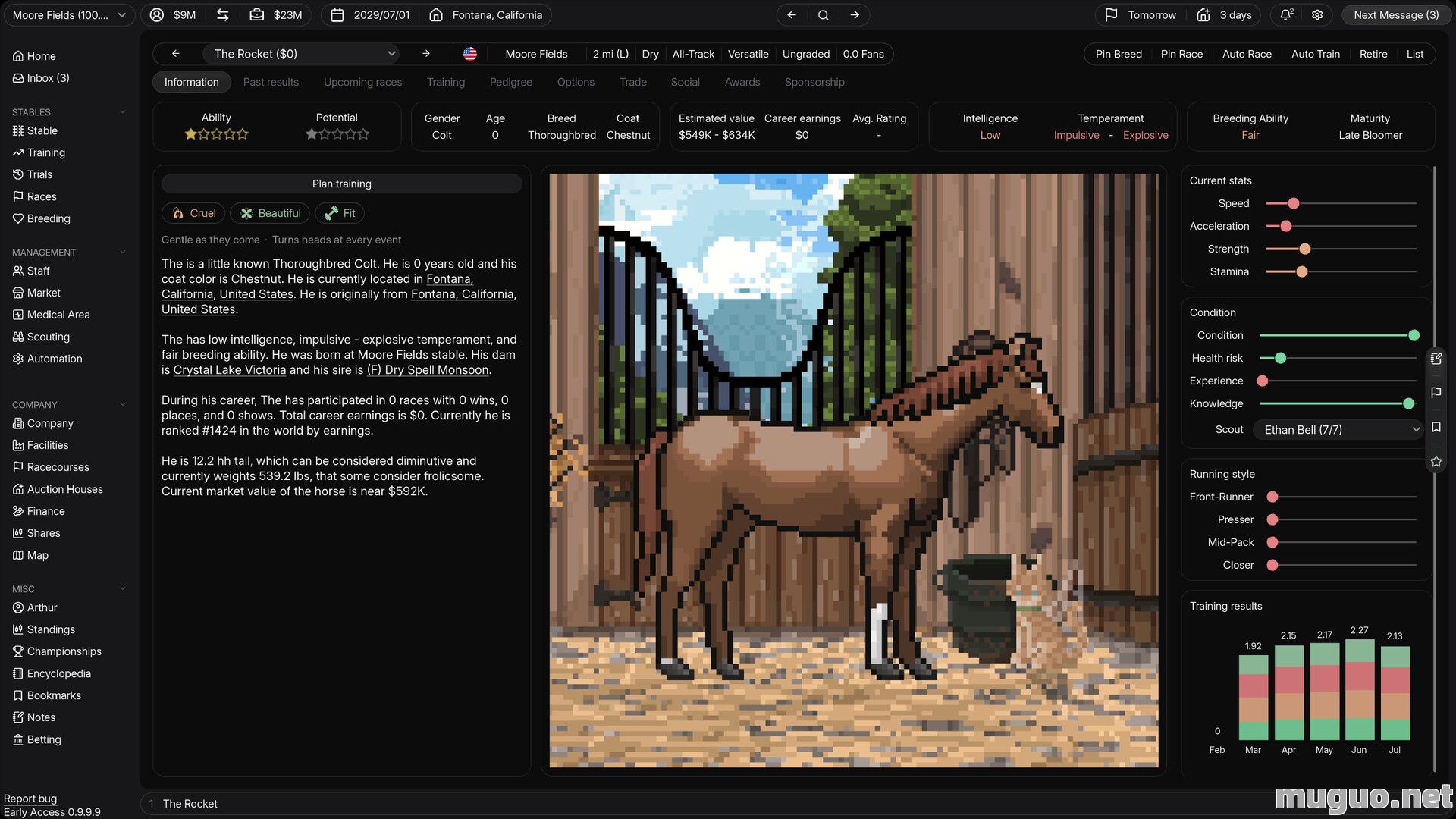Click the flag icon on right edge panel
Viewport: 1456px width, 819px height.
(x=1436, y=393)
